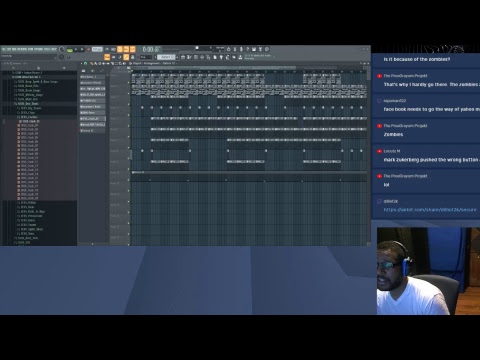Expand the folder directly below the Dark_20 sample
Screen dimensions: 480x360
click(28, 202)
